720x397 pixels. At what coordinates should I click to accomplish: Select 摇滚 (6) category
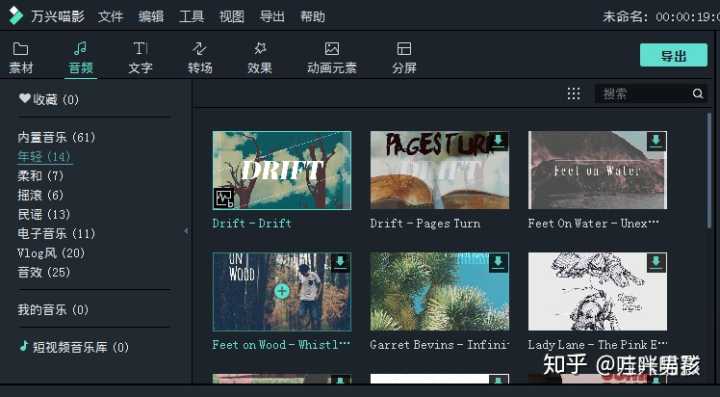point(40,195)
